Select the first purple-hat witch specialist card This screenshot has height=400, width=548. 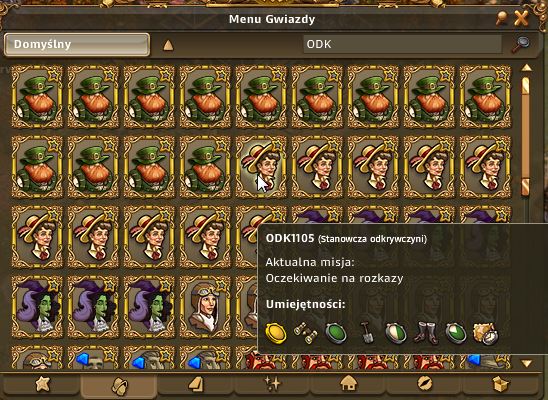[37, 306]
